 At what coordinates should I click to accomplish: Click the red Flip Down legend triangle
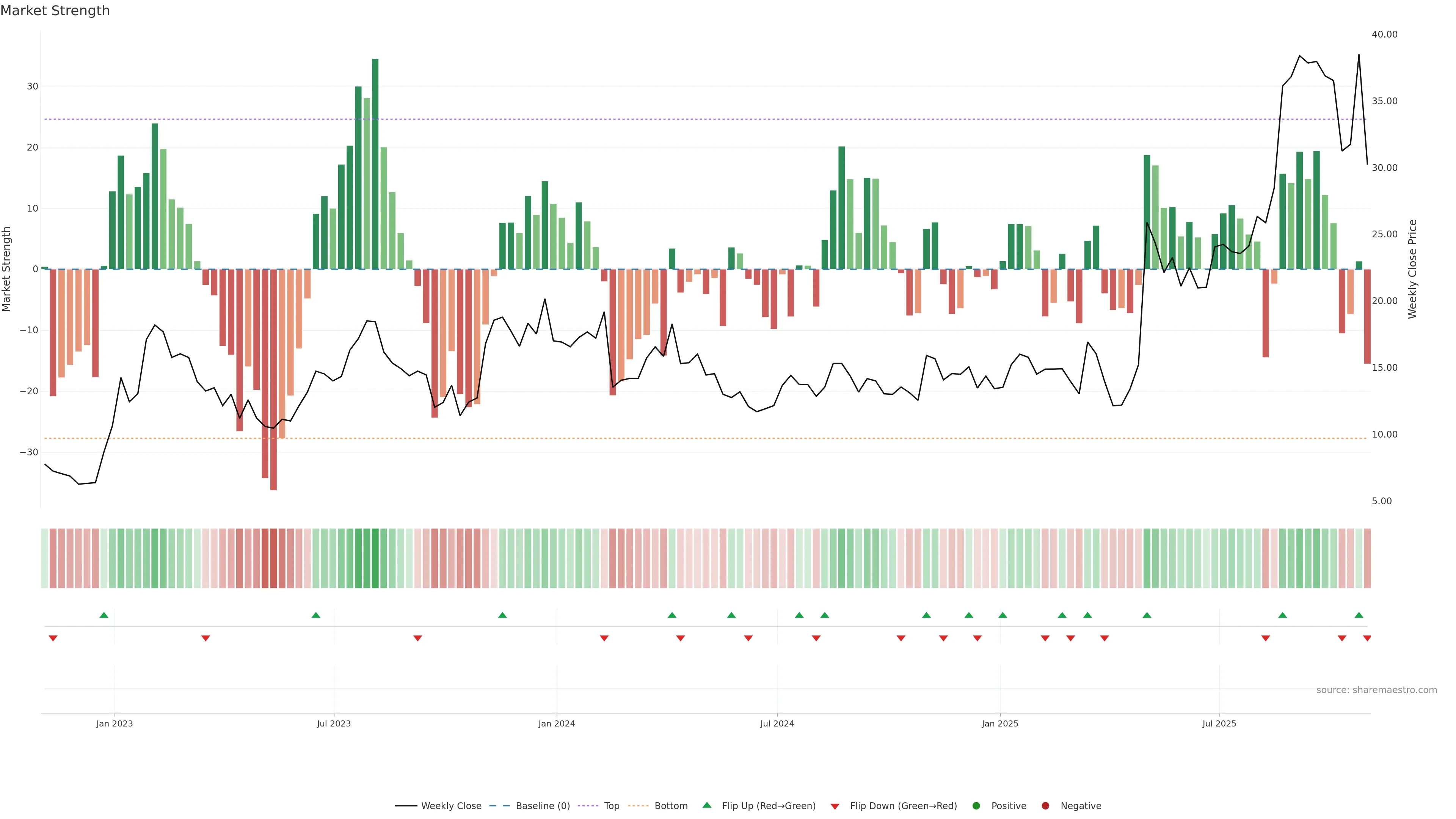coord(835,806)
